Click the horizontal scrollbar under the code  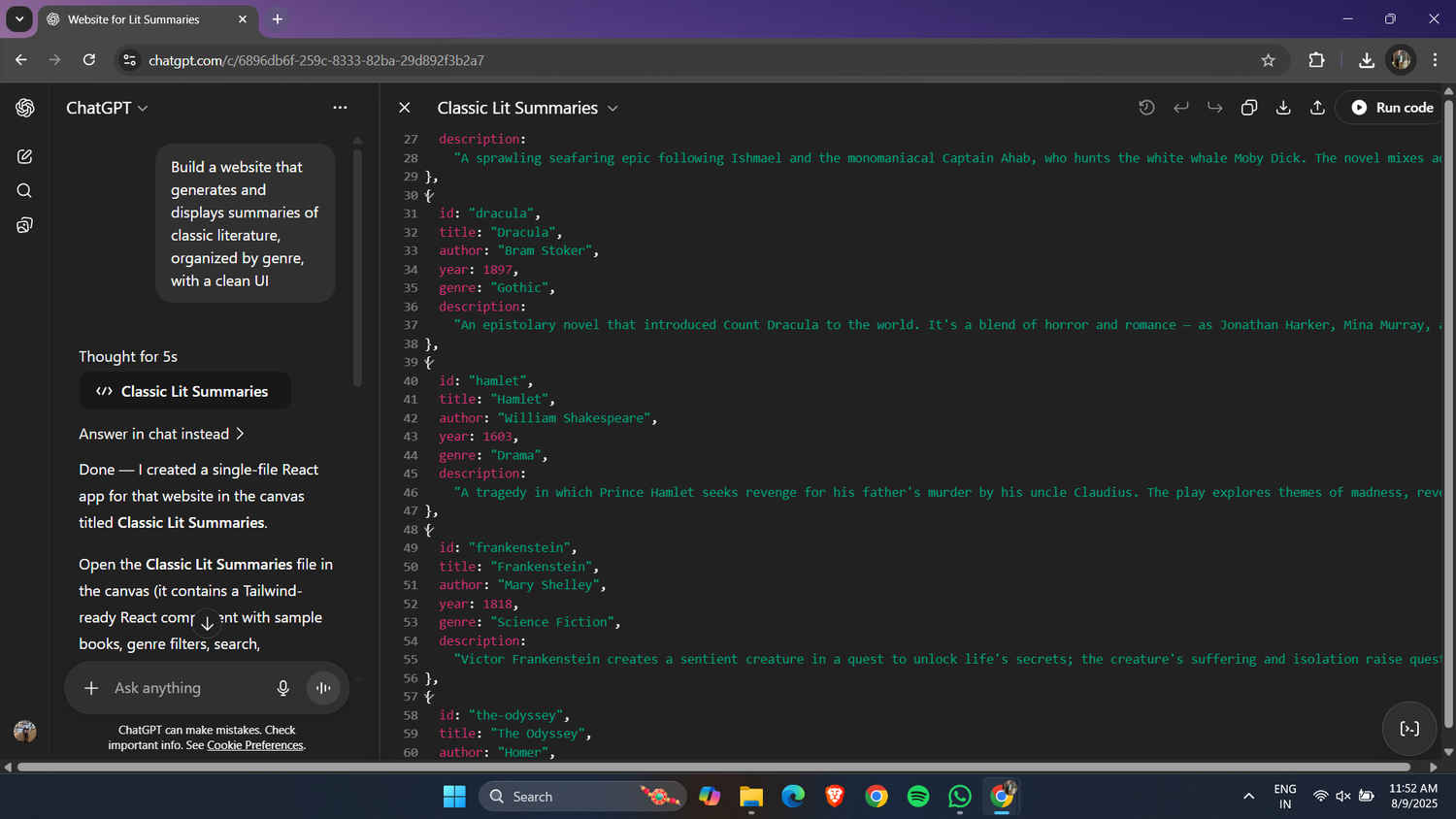(x=713, y=767)
